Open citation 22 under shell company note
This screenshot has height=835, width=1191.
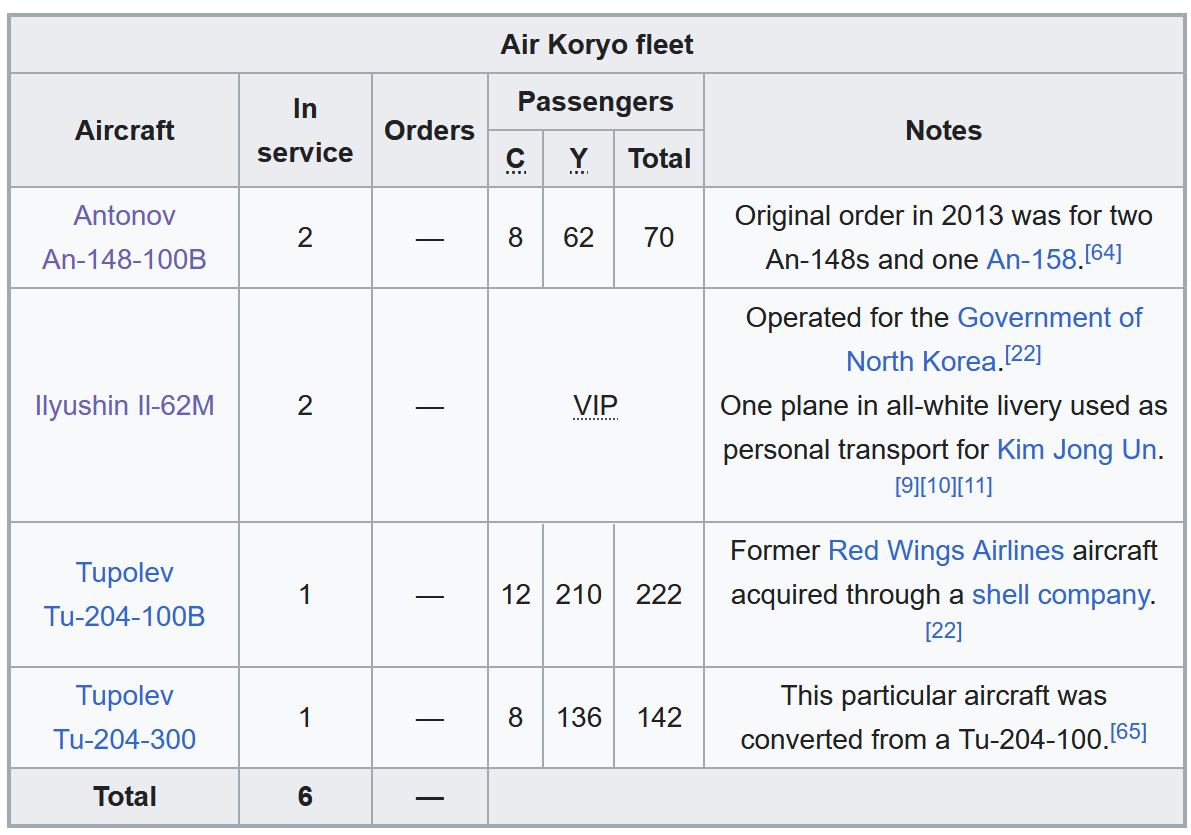943,631
